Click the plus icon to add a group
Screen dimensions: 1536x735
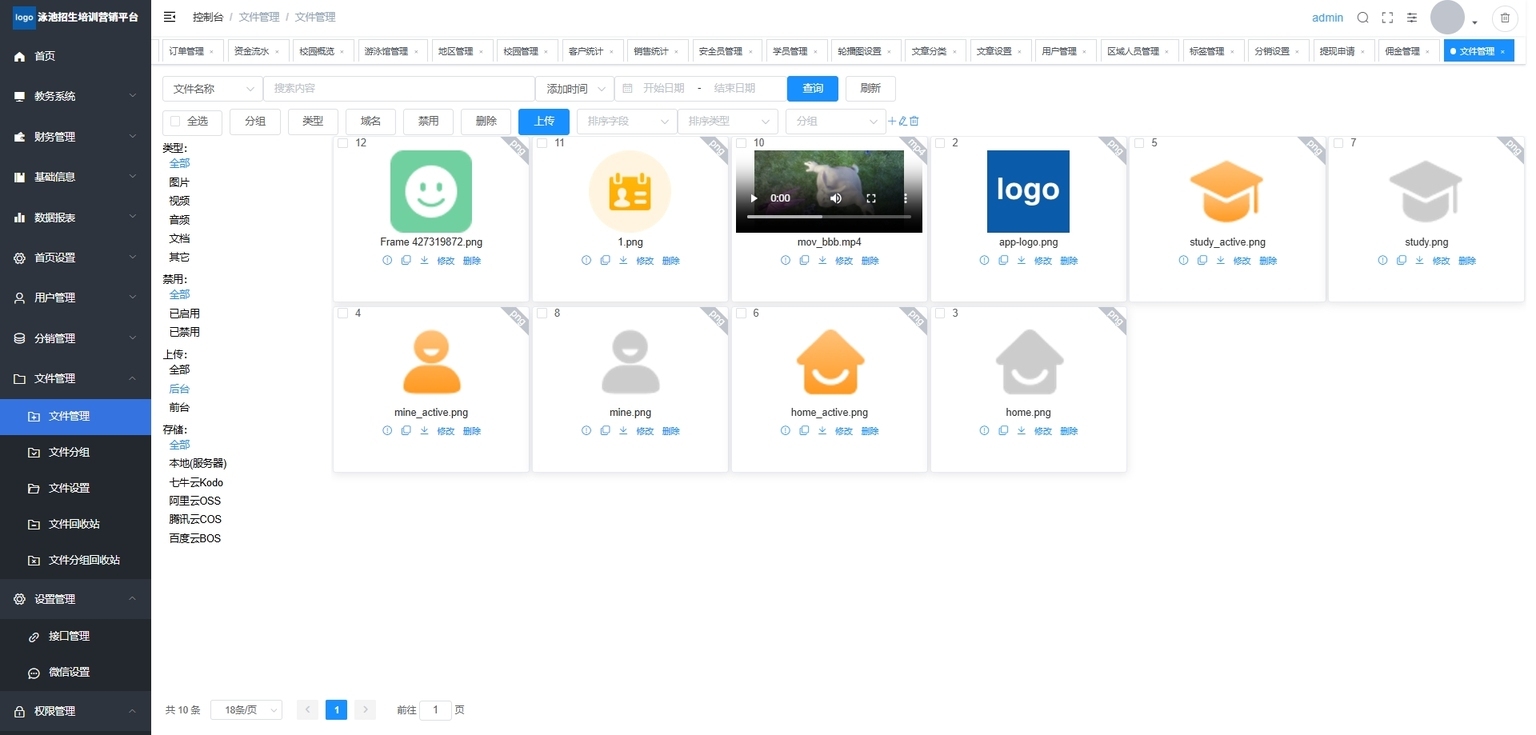click(x=893, y=121)
